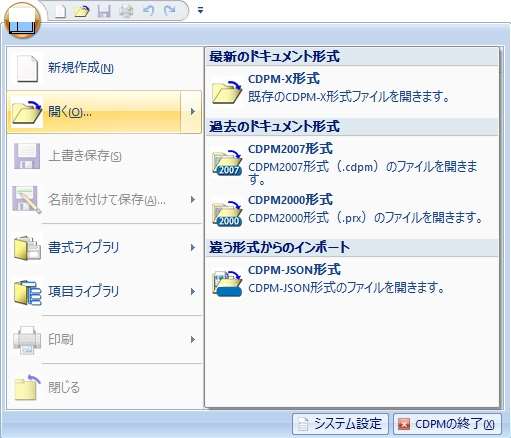Click the CDPM-JSON形式 import icon

point(227,283)
